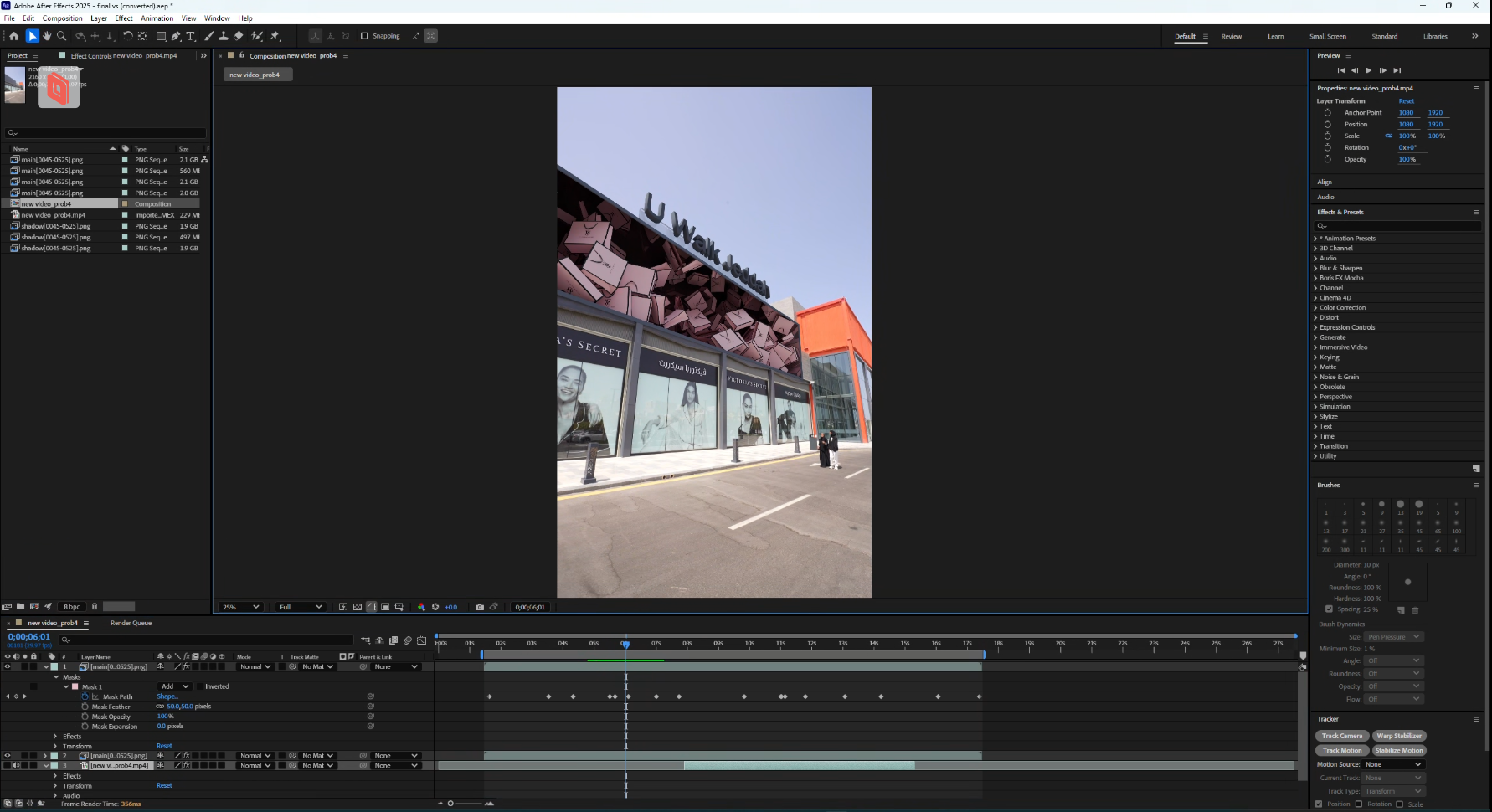Select the Brush tool
This screenshot has width=1492, height=812.
click(x=209, y=36)
